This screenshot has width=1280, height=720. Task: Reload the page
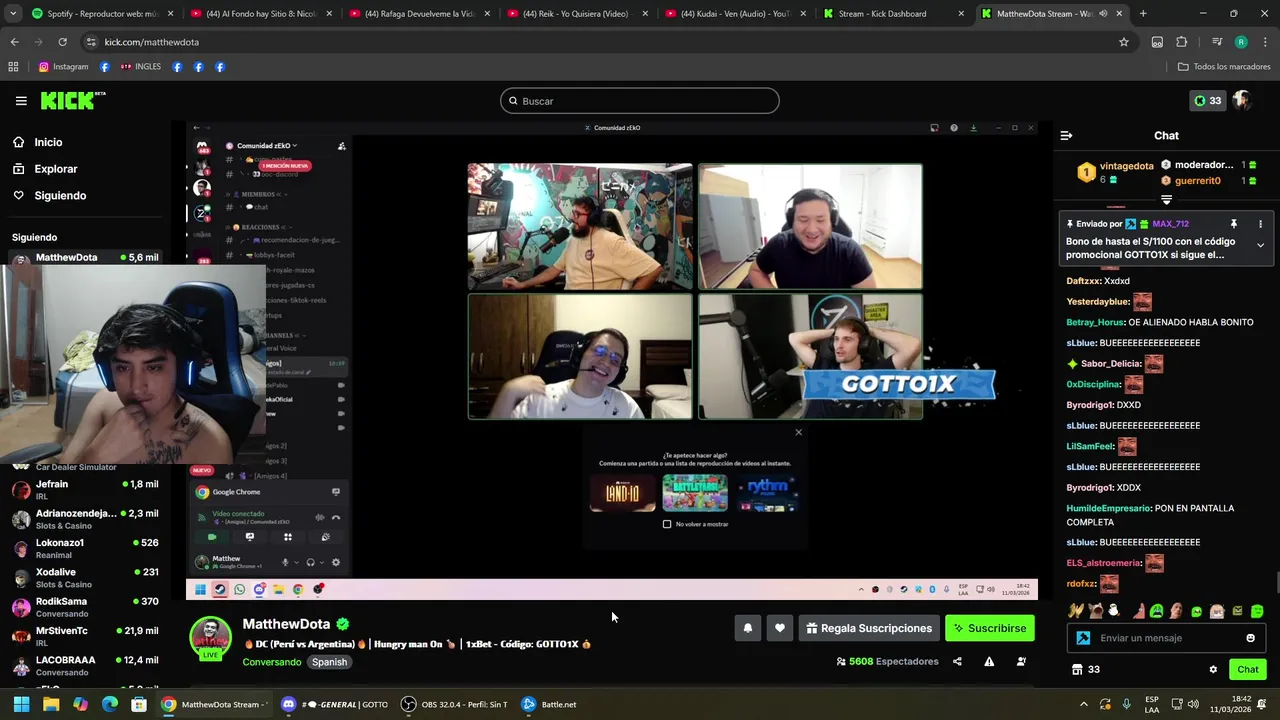(62, 42)
